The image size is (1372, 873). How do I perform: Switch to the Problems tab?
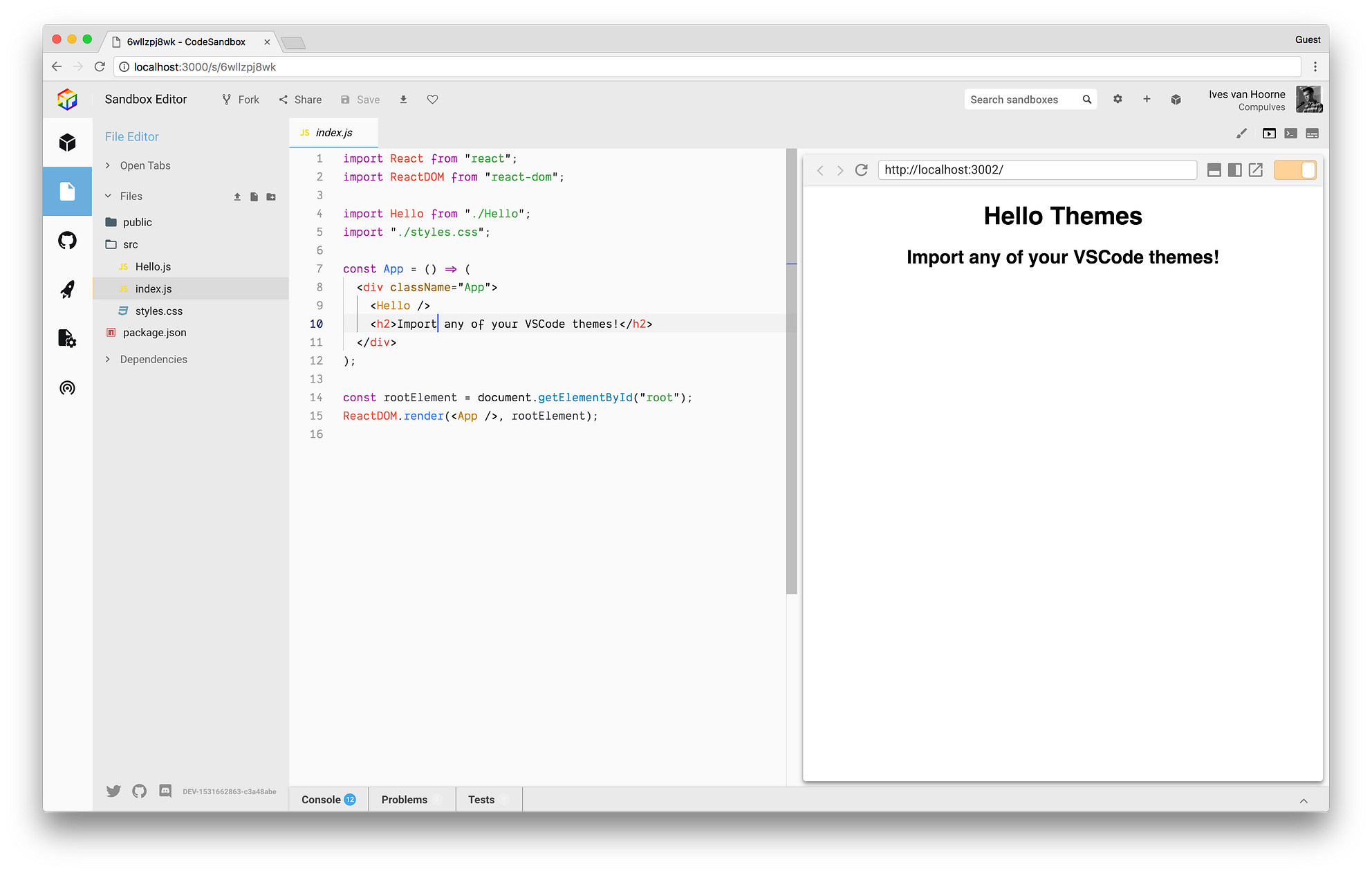[404, 799]
